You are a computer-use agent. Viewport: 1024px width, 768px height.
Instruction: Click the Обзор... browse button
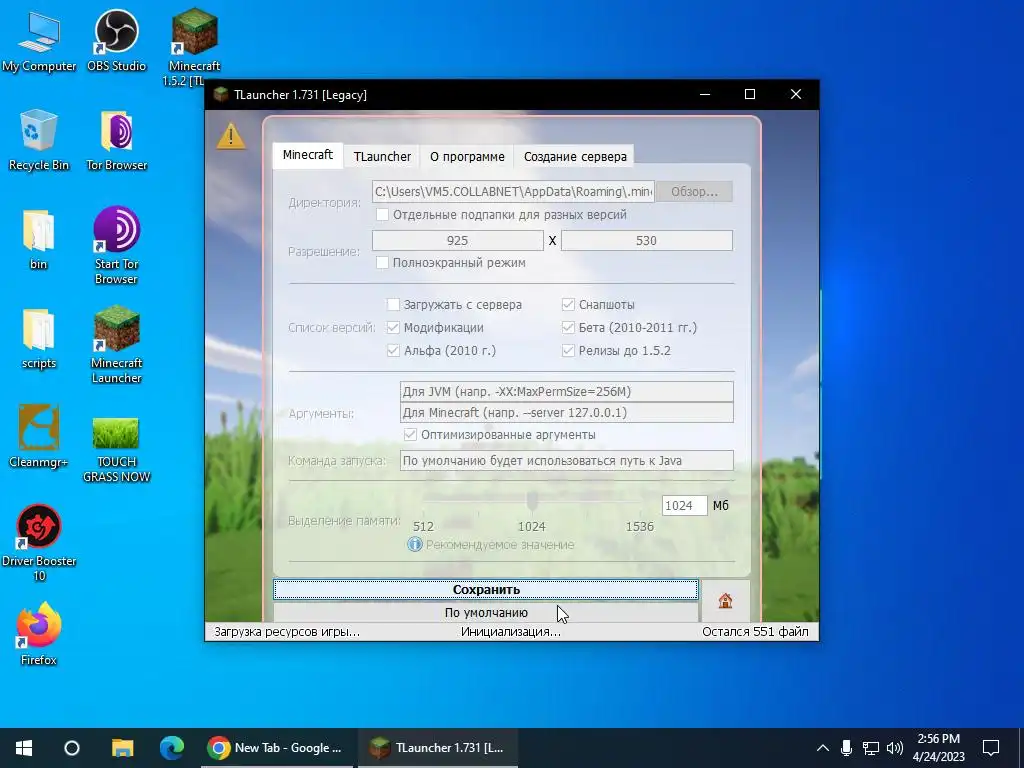pyautogui.click(x=694, y=191)
